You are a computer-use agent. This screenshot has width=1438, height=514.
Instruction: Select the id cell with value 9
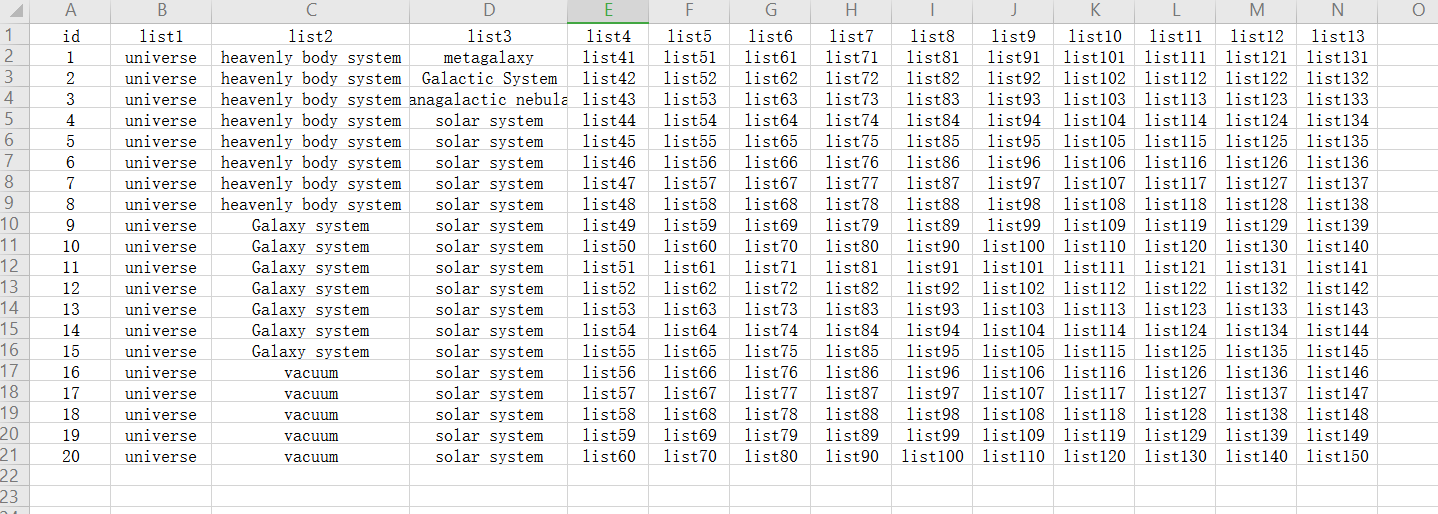[x=70, y=225]
